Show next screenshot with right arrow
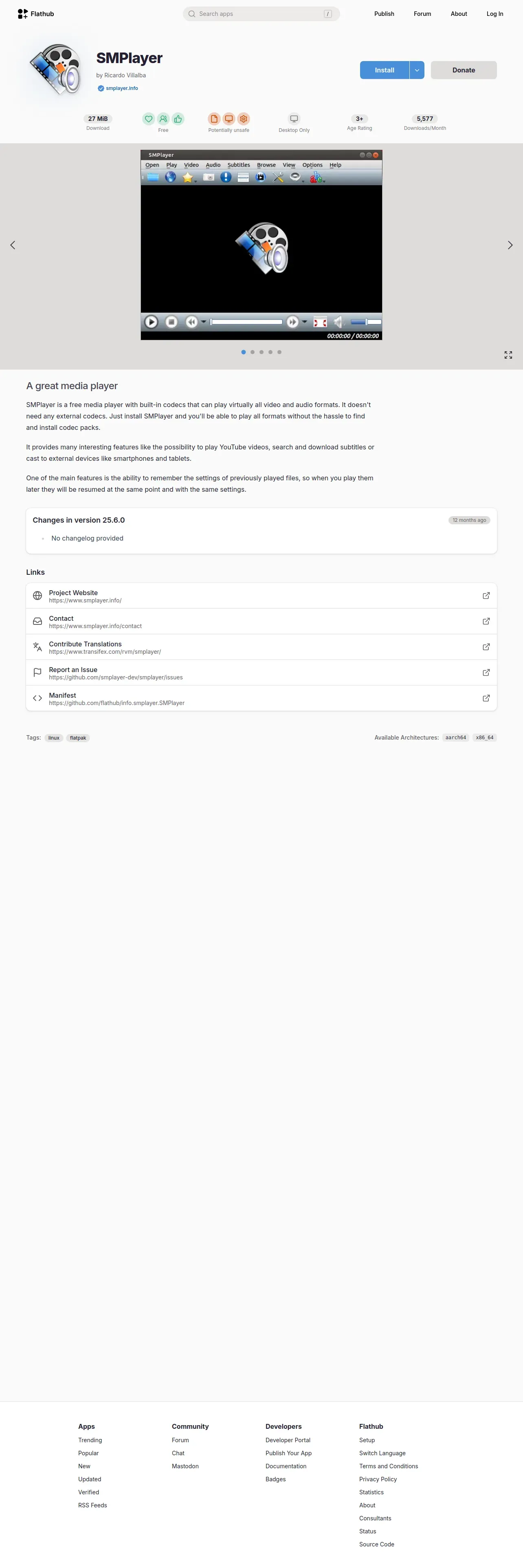The image size is (523, 1568). [x=510, y=245]
